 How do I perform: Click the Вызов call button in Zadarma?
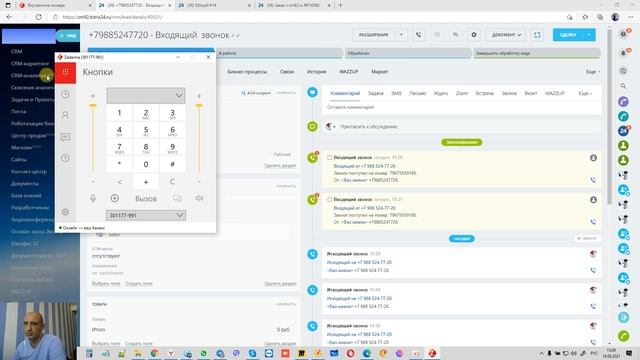tap(146, 198)
